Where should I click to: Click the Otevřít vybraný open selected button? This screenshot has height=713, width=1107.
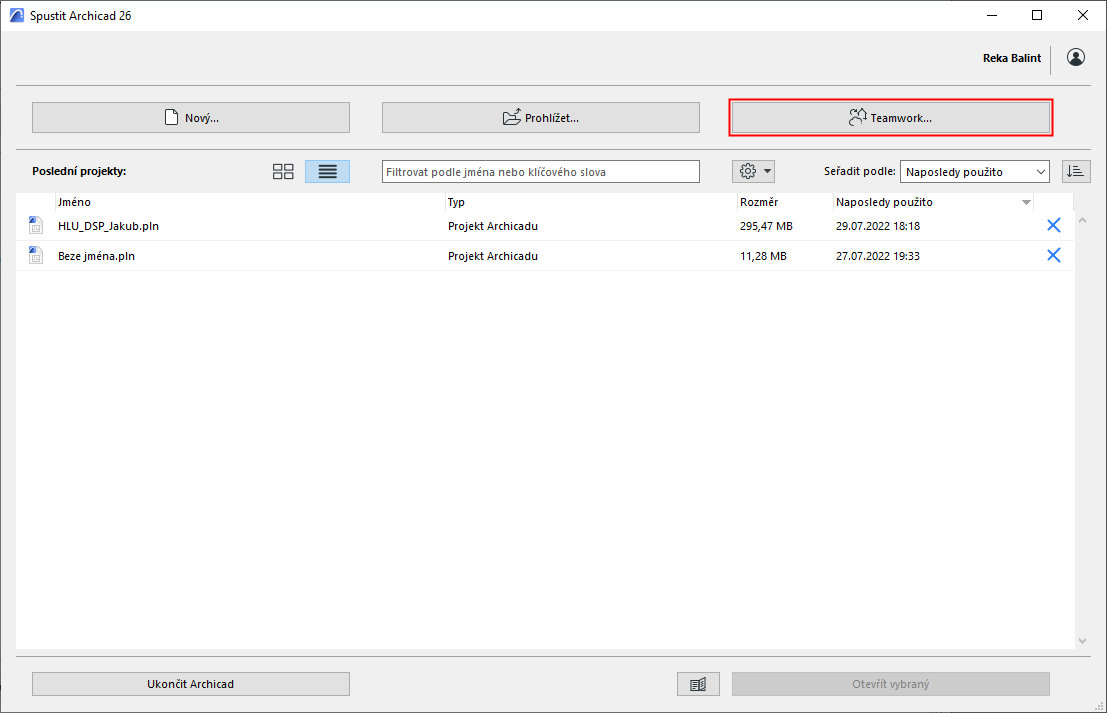890,683
